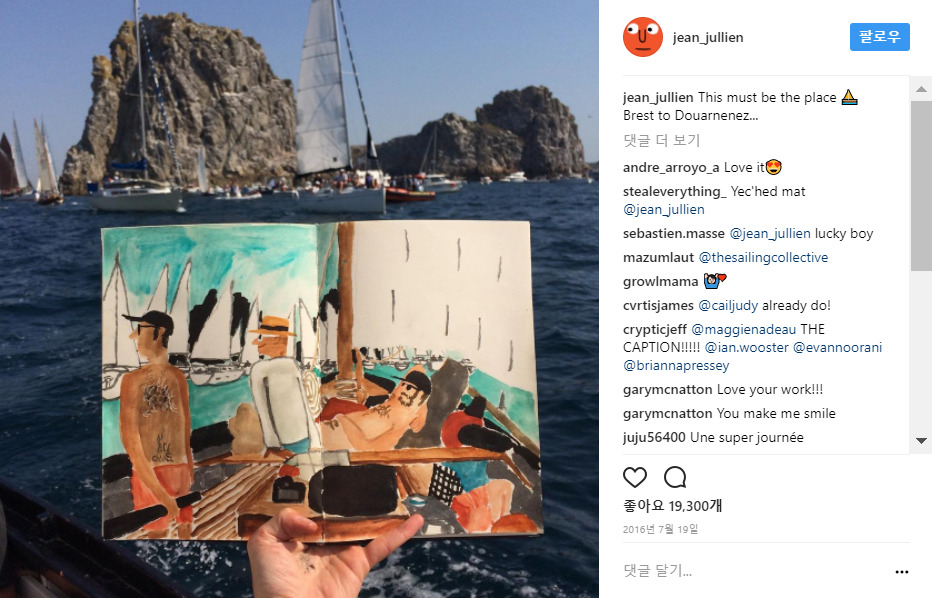Click jean_jullien's orange face avatar

[643, 37]
